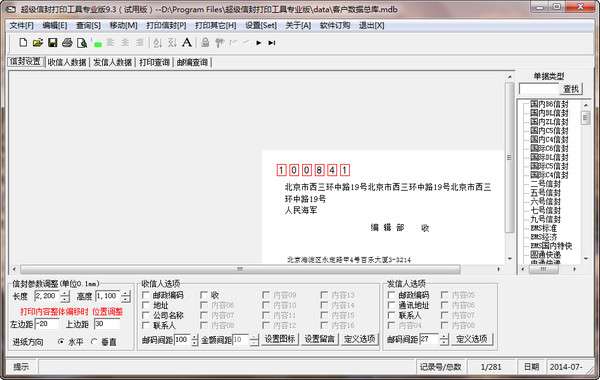Click the recipient 邮码间距 spinner arrows
Viewport: 600px width, 380px height.
click(x=194, y=339)
